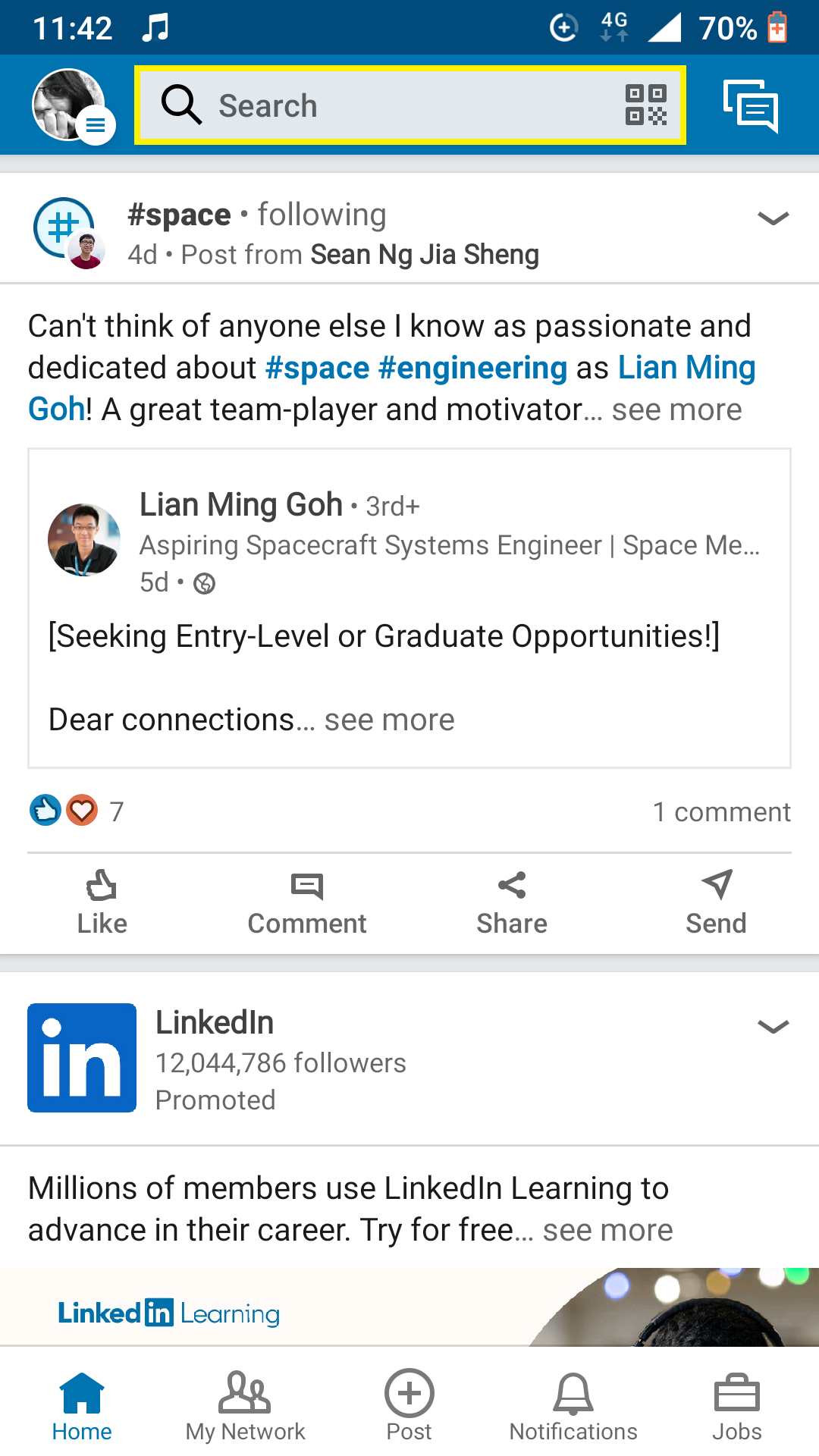819x1456 pixels.
Task: Open the messaging icon in top bar
Action: click(x=750, y=105)
